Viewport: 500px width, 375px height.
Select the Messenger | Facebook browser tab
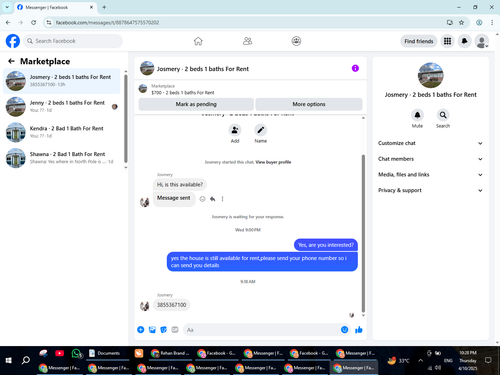[x=55, y=7]
